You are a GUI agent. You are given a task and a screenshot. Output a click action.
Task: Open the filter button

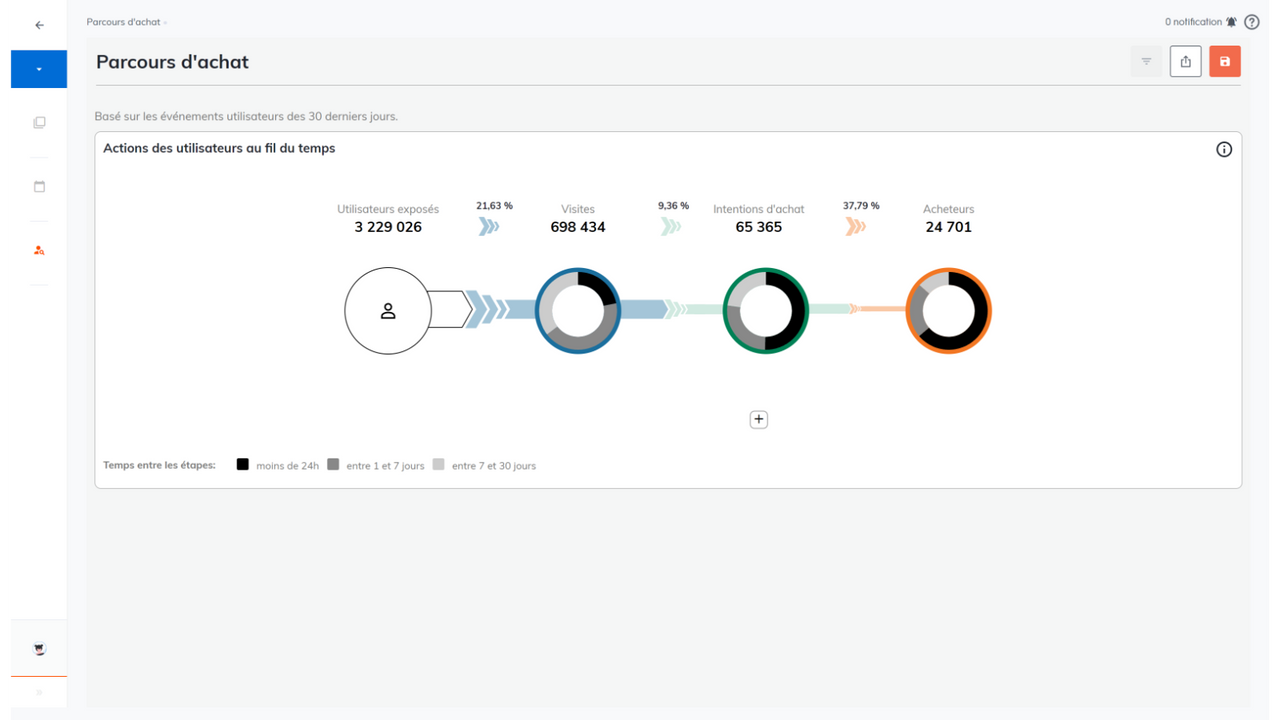point(1146,61)
